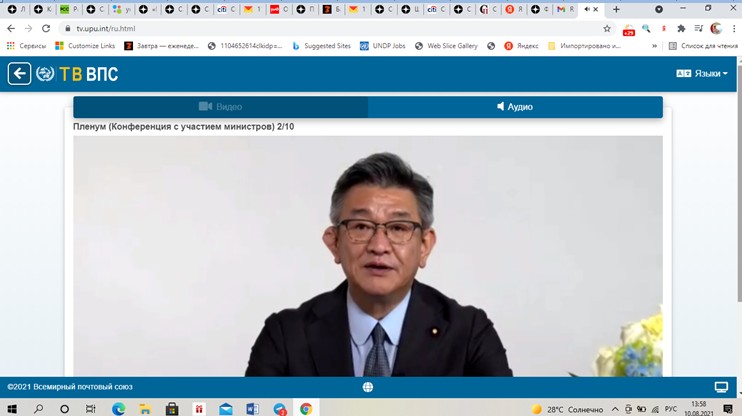The image size is (742, 416).
Task: Open the Customize Links bookmark
Action: click(x=85, y=46)
